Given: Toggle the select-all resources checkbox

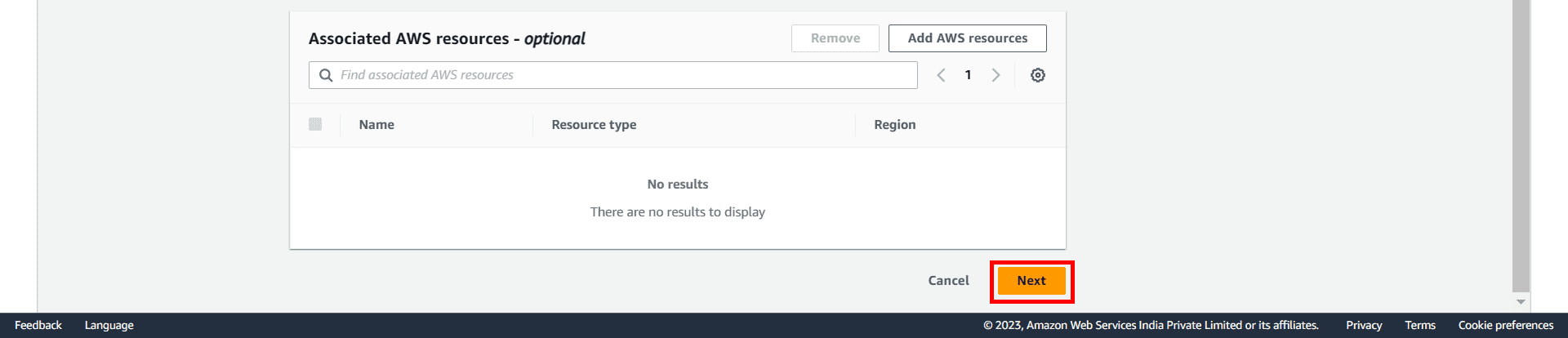Looking at the screenshot, I should (x=315, y=124).
